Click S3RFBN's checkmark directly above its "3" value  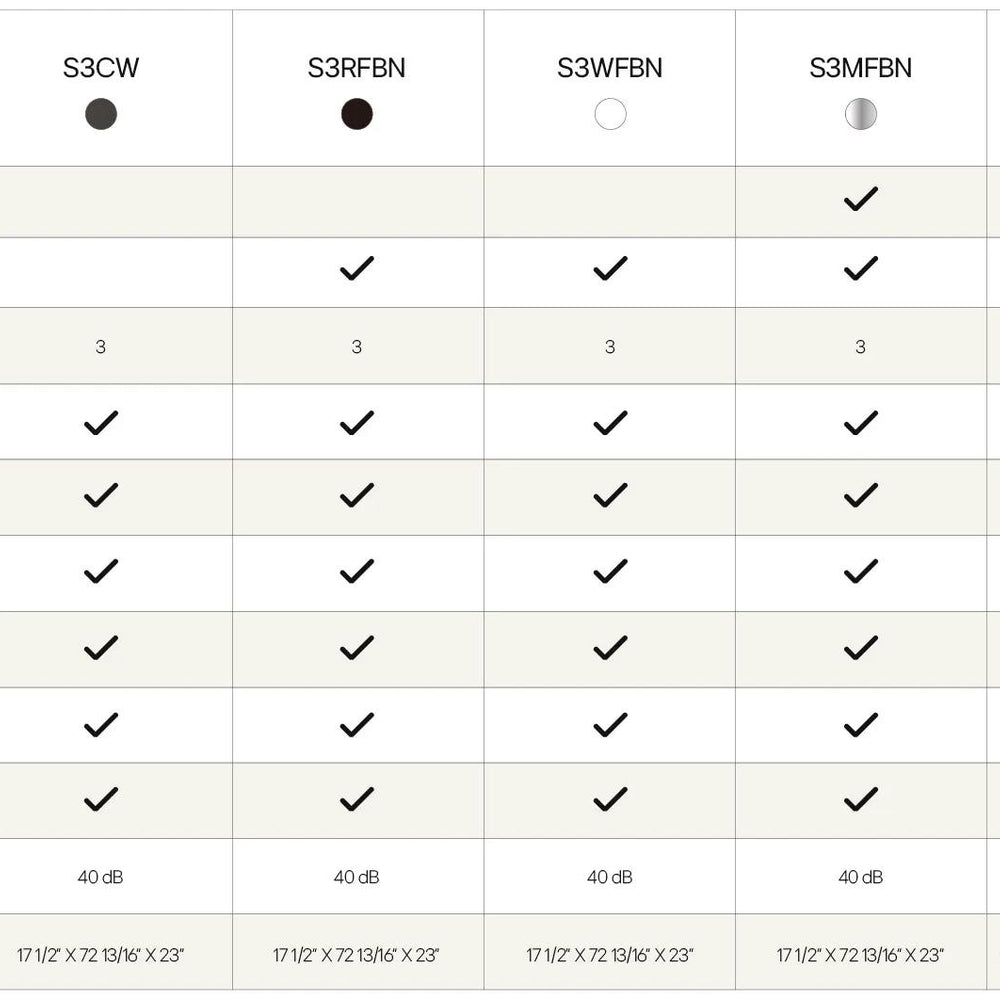click(x=357, y=269)
